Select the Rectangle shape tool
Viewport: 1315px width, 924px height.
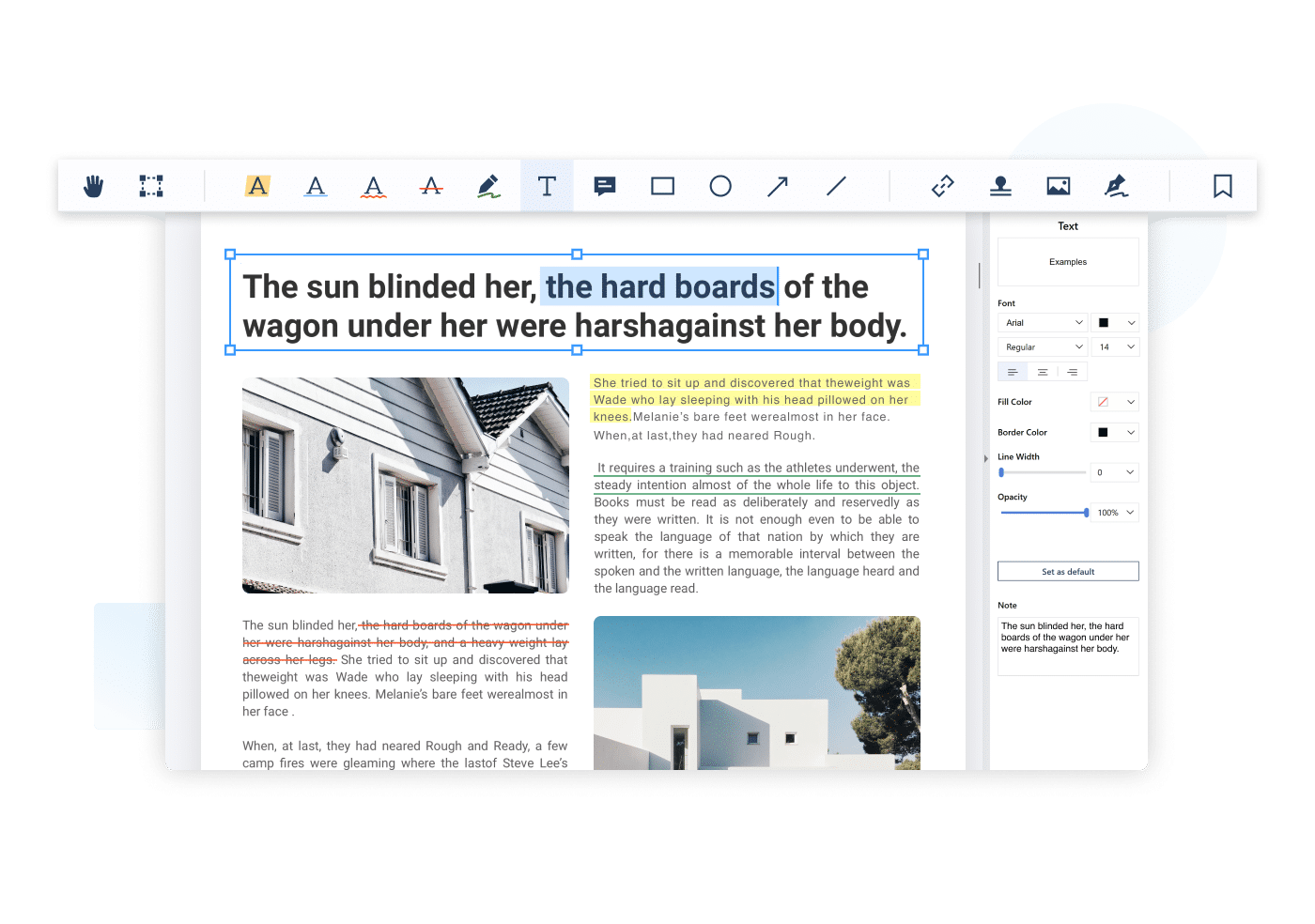click(662, 186)
